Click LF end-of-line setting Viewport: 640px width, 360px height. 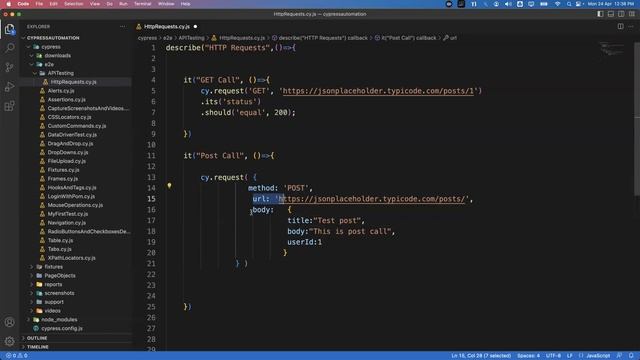tap(569, 356)
